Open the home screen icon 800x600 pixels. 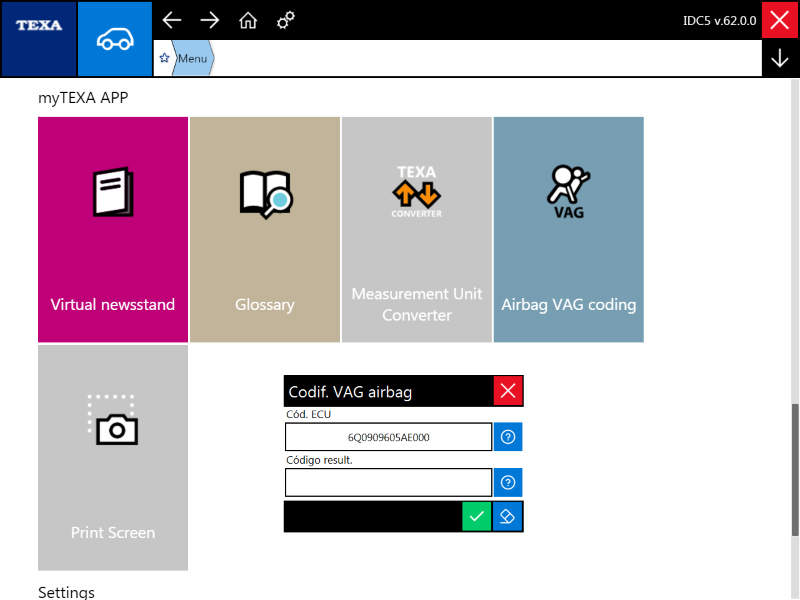click(x=248, y=20)
